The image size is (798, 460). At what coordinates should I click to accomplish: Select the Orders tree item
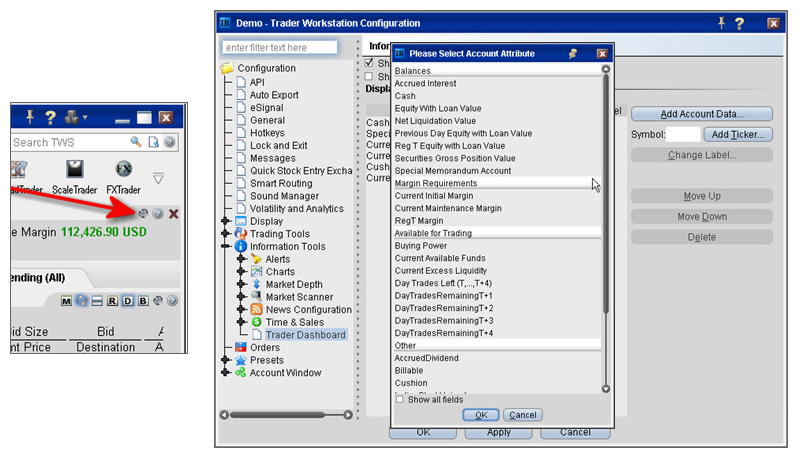point(265,348)
